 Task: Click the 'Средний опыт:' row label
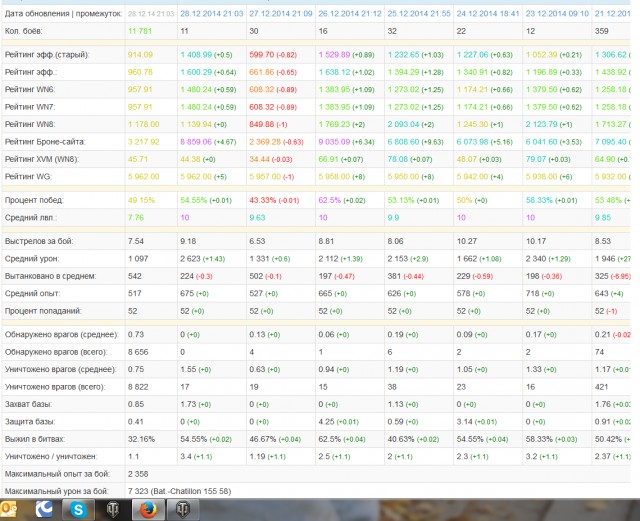32,293
